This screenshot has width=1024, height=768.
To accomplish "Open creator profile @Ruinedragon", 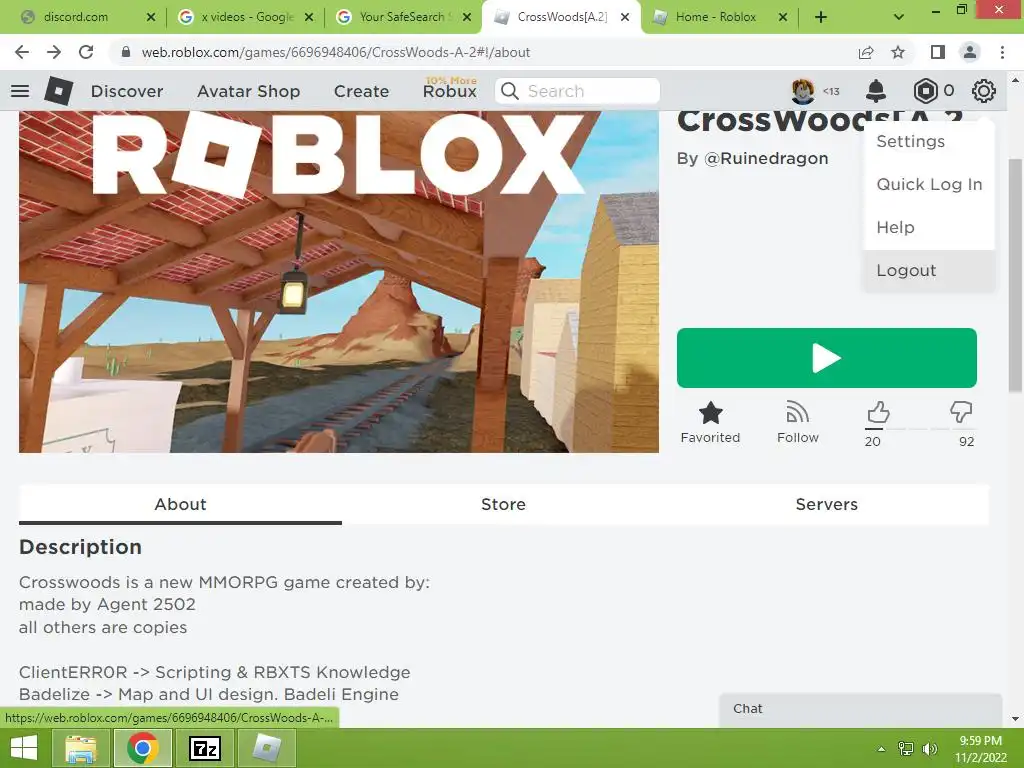I will coord(766,159).
